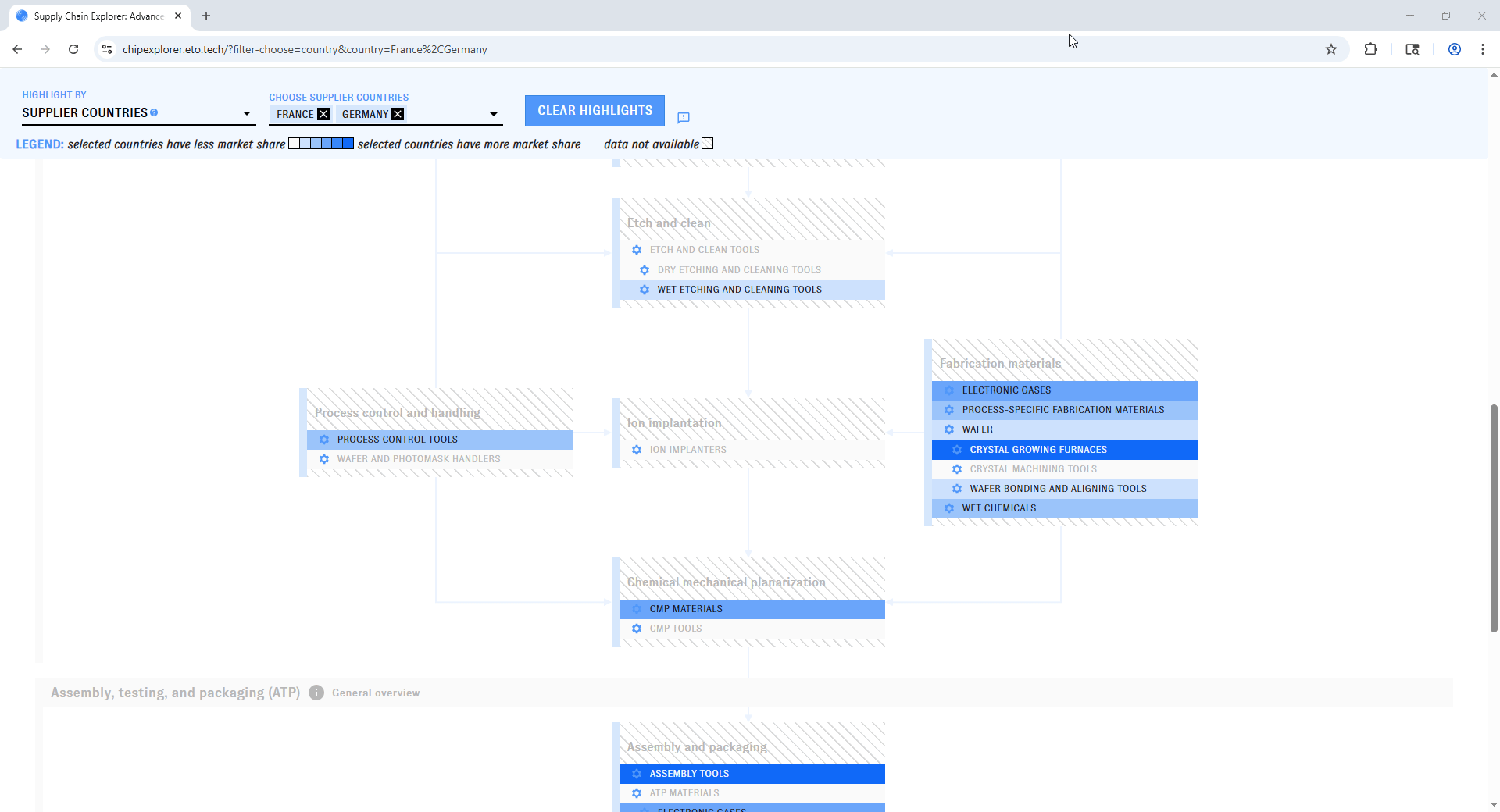Select ATP Materials row
The width and height of the screenshot is (1500, 812).
(752, 793)
